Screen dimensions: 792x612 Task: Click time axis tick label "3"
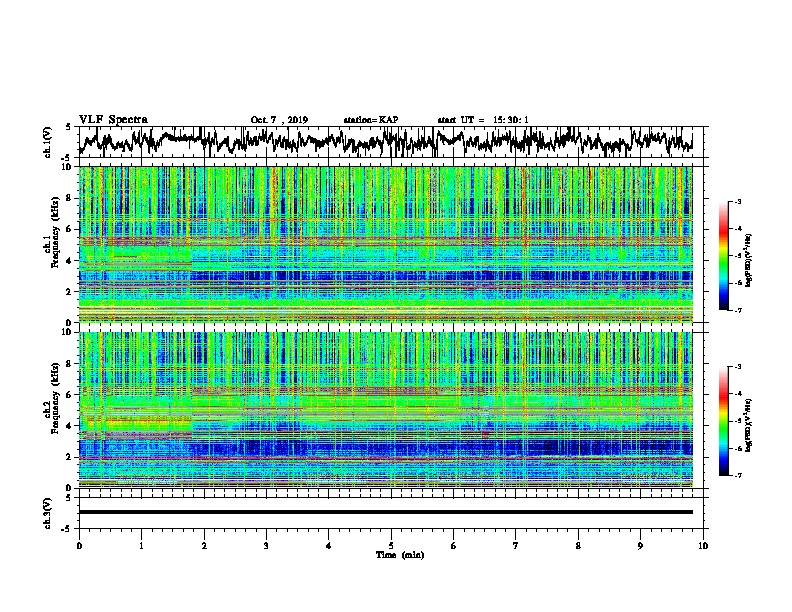pyautogui.click(x=266, y=546)
